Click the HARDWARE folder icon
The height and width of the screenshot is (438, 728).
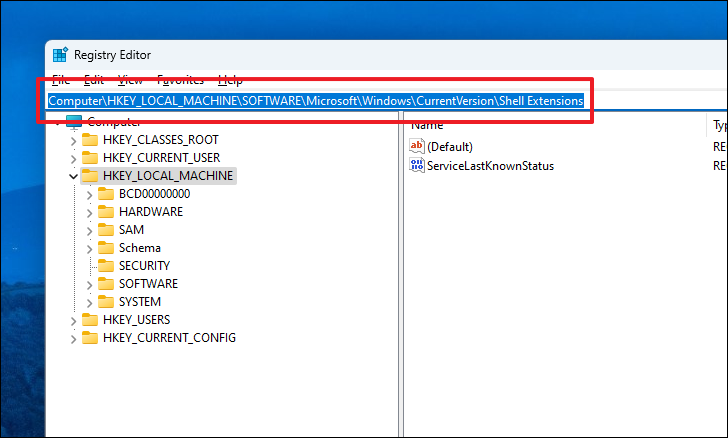106,212
